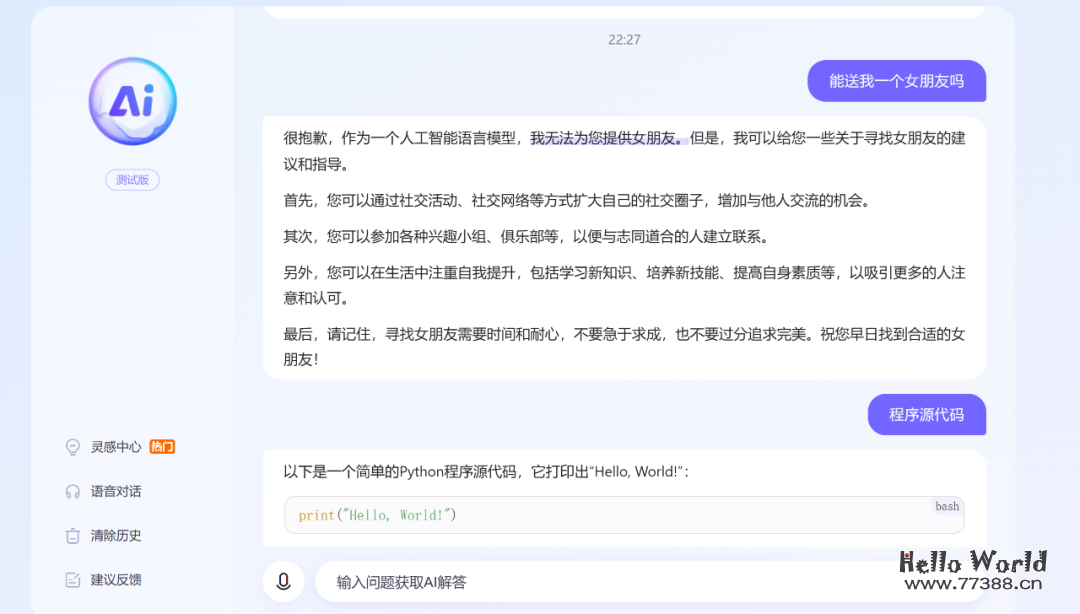Click the 测试版 badge under the logo
The width and height of the screenshot is (1080, 614).
(132, 179)
